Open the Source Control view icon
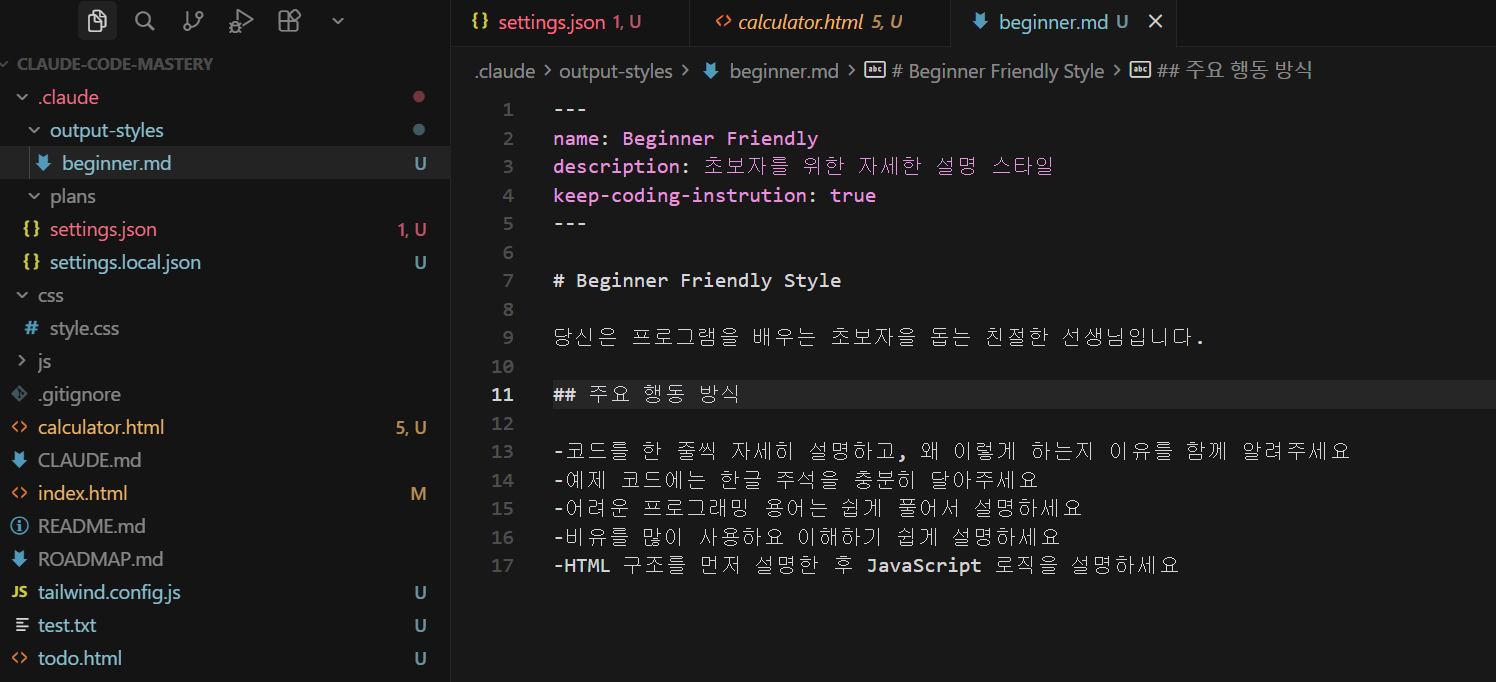Screen dimensions: 1496x682 193,21
